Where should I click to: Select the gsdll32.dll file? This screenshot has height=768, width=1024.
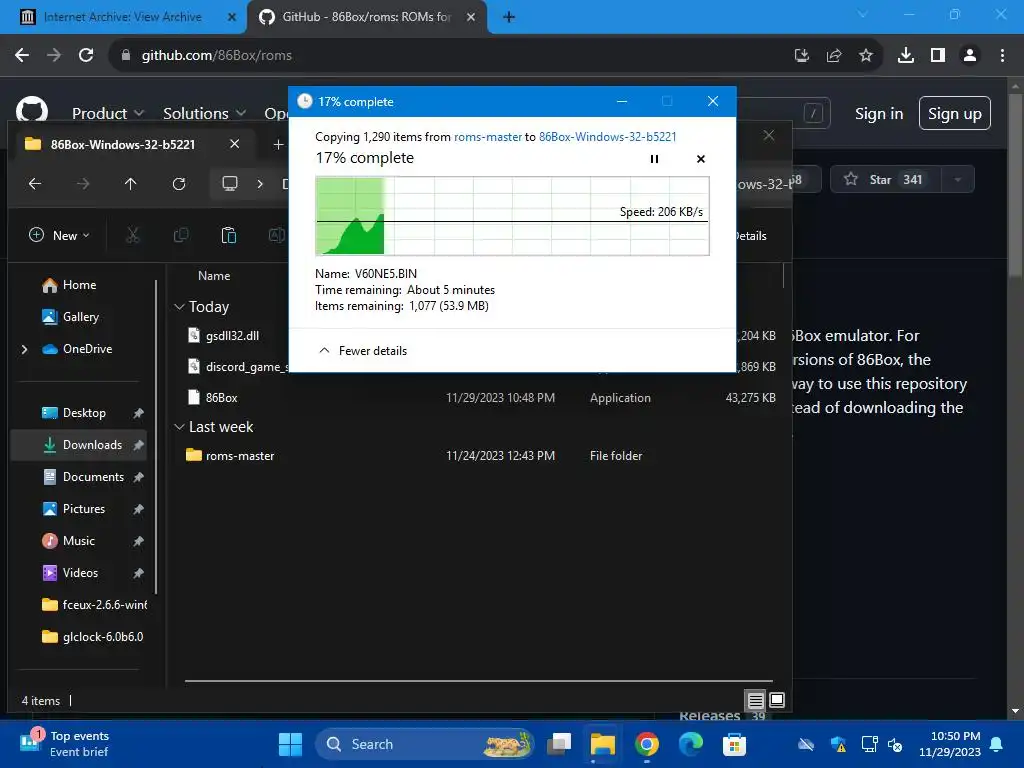[x=232, y=336]
